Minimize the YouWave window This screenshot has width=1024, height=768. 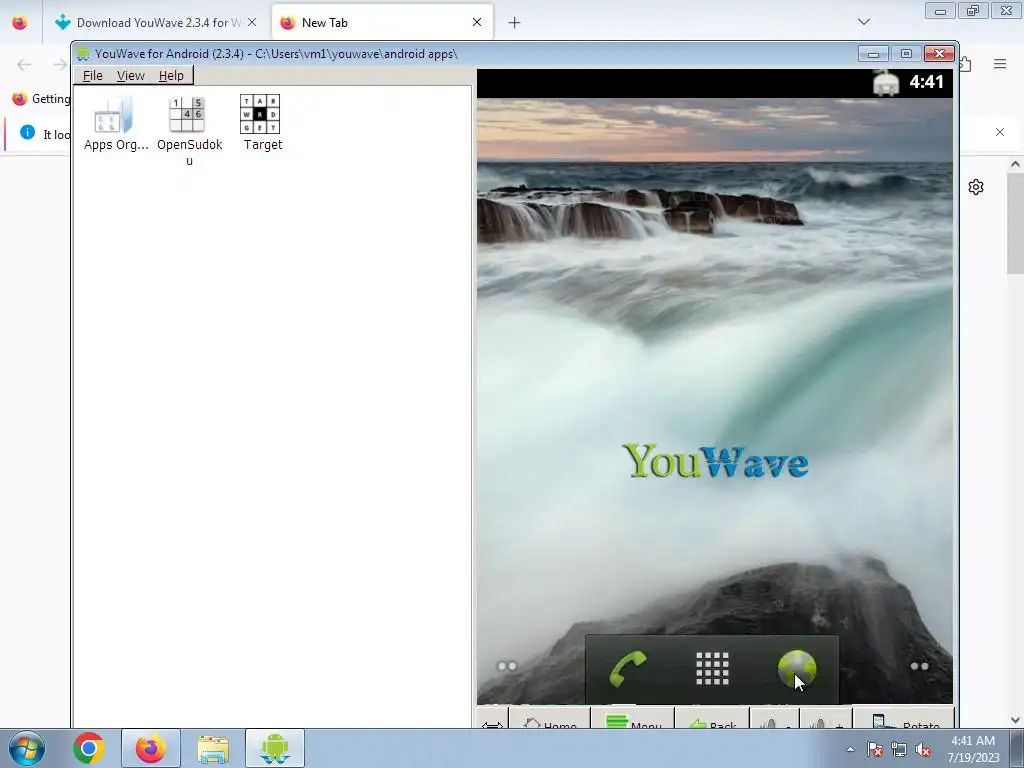pyautogui.click(x=873, y=54)
